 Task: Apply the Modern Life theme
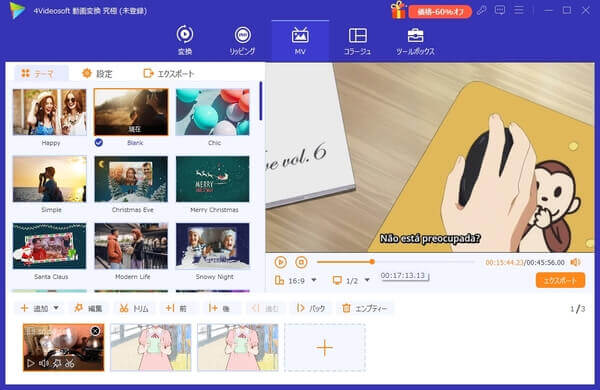(x=131, y=246)
